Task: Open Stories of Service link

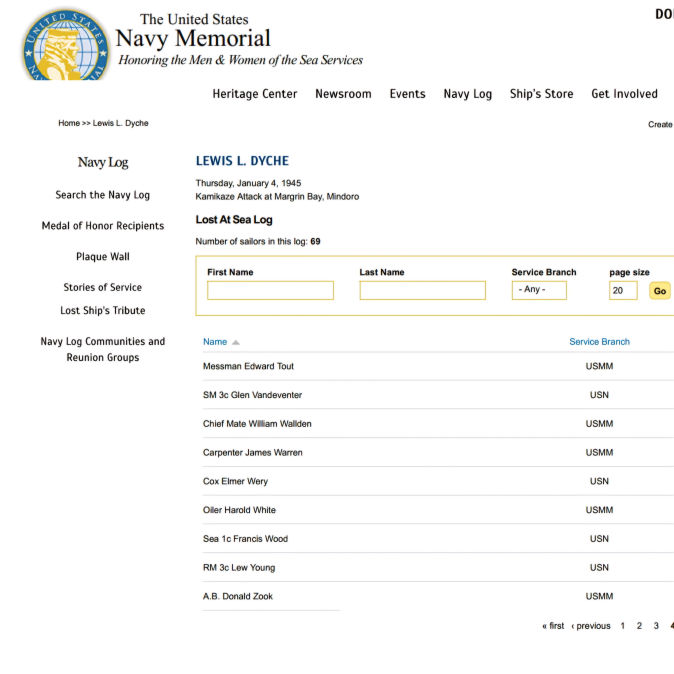Action: [102, 287]
